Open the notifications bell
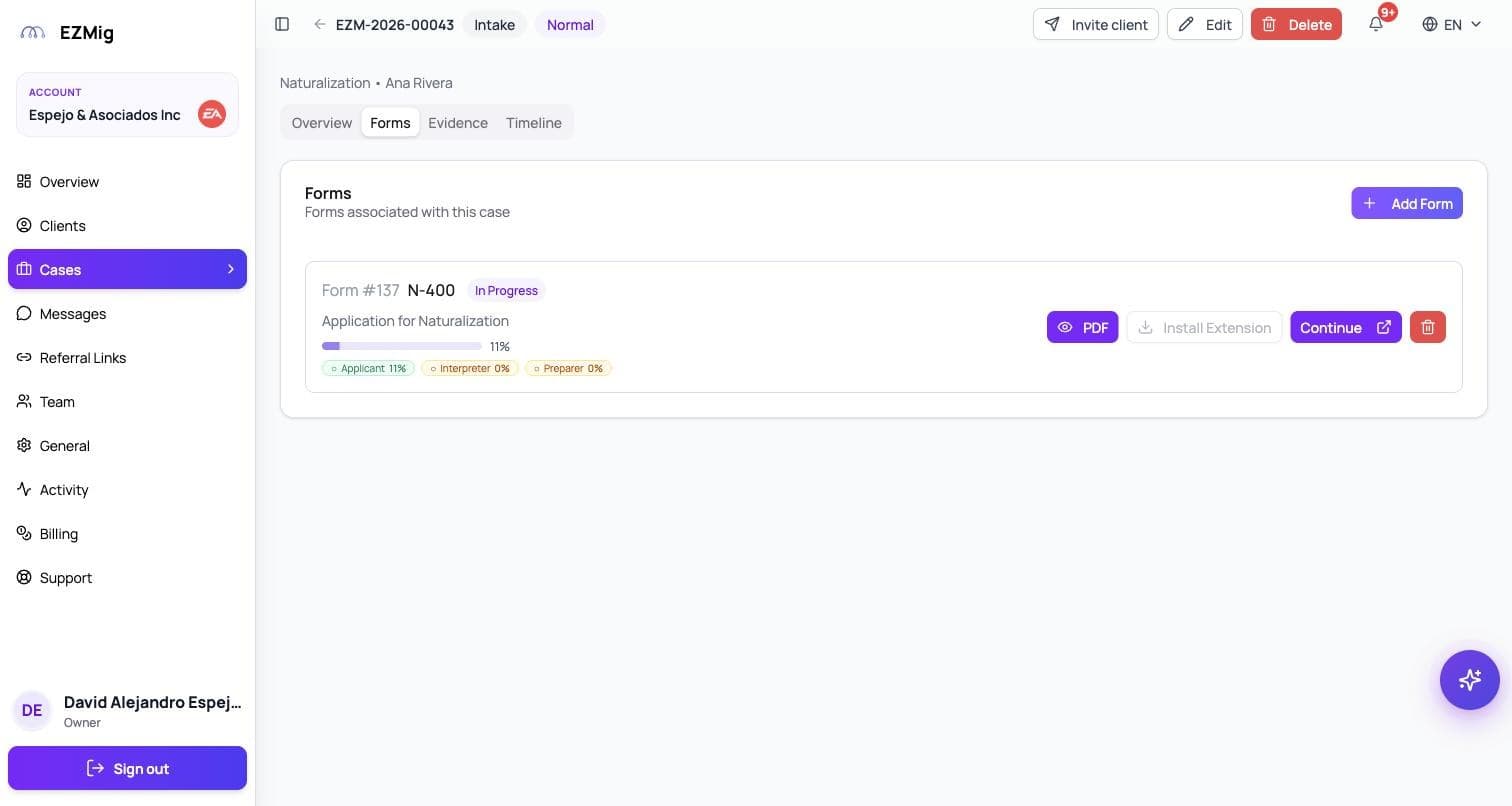The height and width of the screenshot is (806, 1512). coord(1376,24)
